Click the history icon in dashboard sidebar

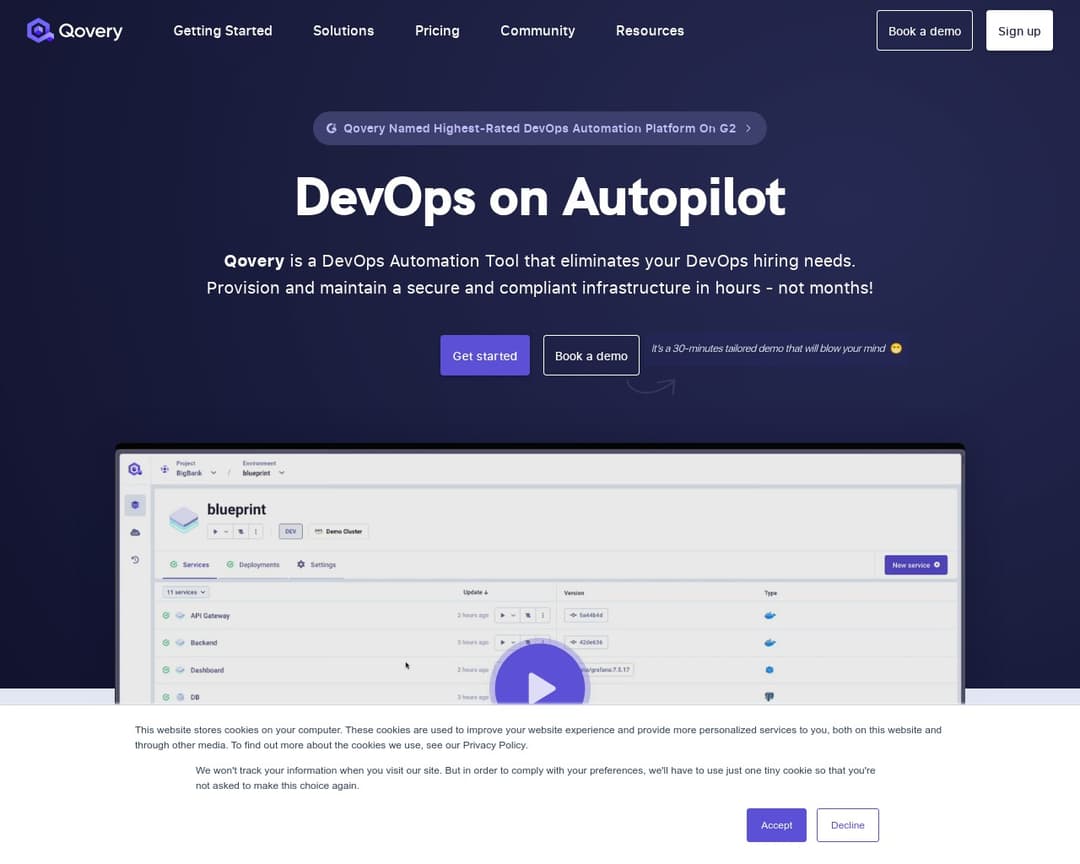[135, 560]
